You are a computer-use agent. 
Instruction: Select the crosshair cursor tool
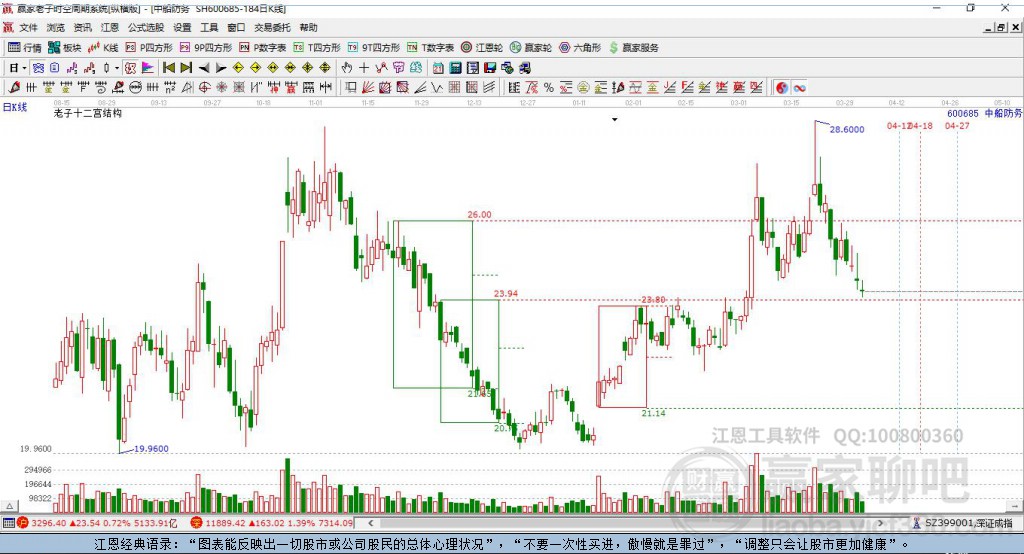pos(364,67)
